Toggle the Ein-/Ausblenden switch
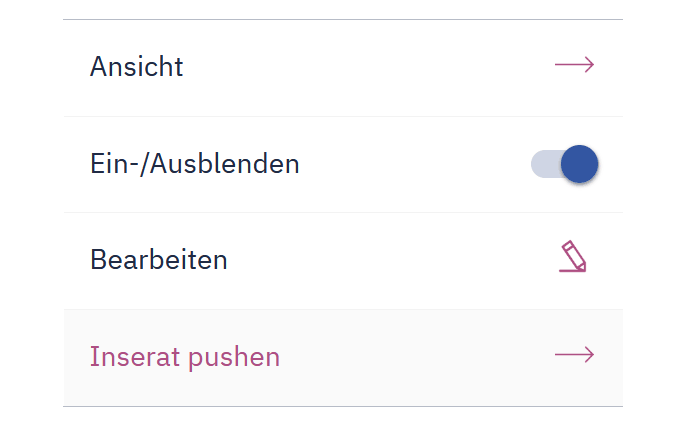 564,164
